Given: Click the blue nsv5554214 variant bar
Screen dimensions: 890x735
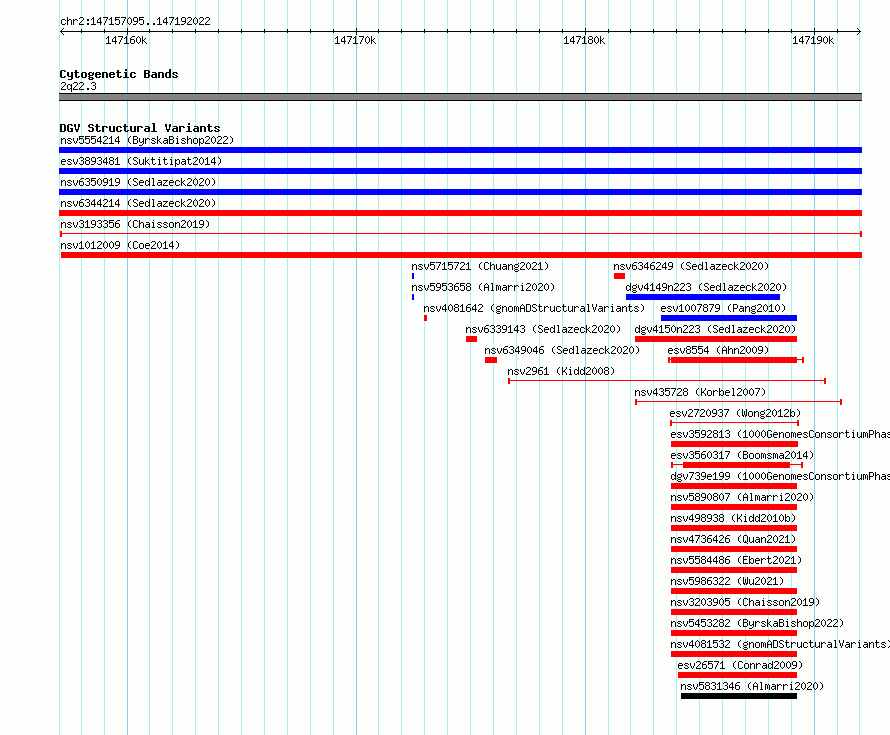Looking at the screenshot, I should (460, 150).
